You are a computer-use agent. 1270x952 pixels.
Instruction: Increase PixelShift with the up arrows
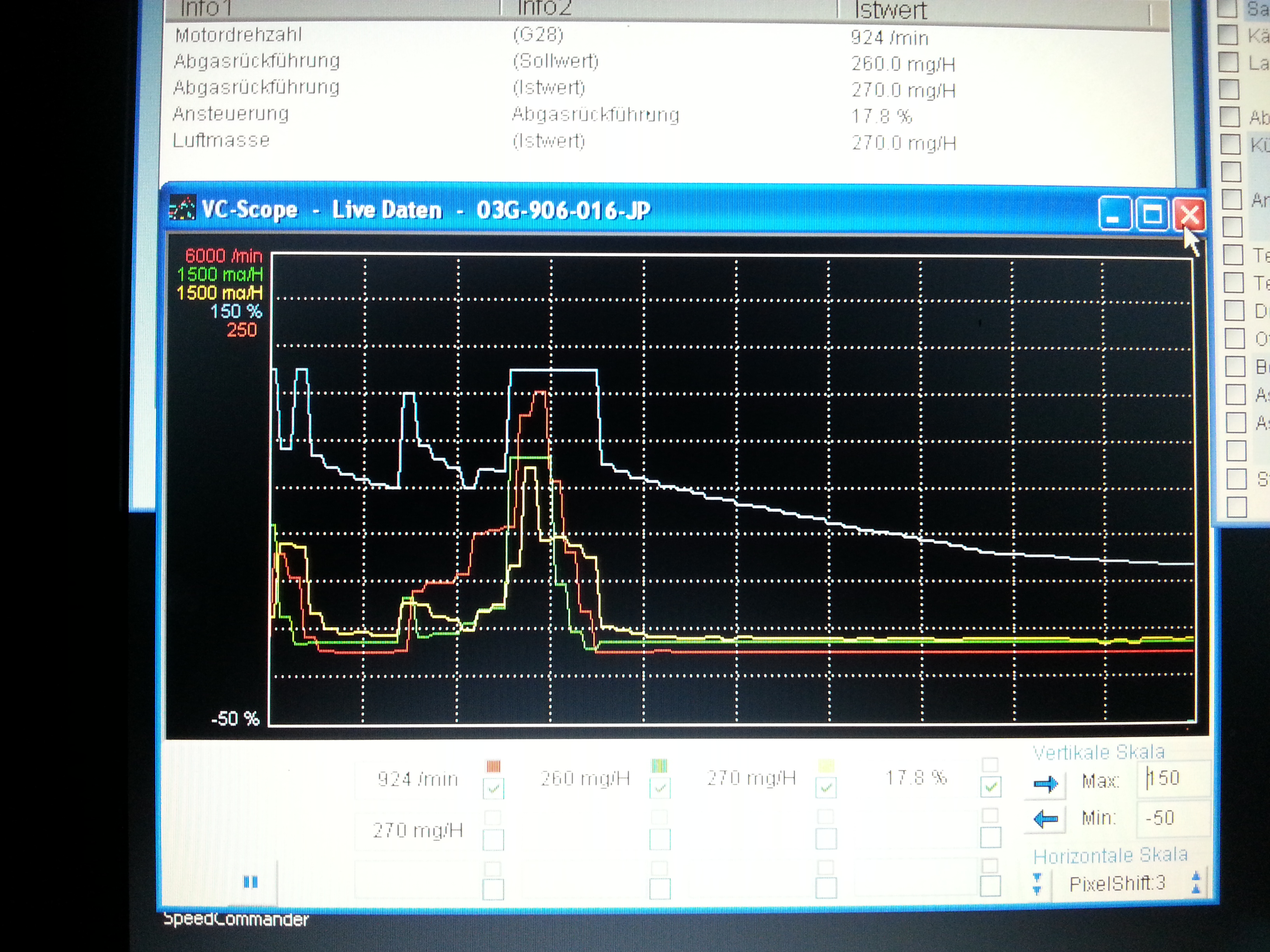(1196, 883)
